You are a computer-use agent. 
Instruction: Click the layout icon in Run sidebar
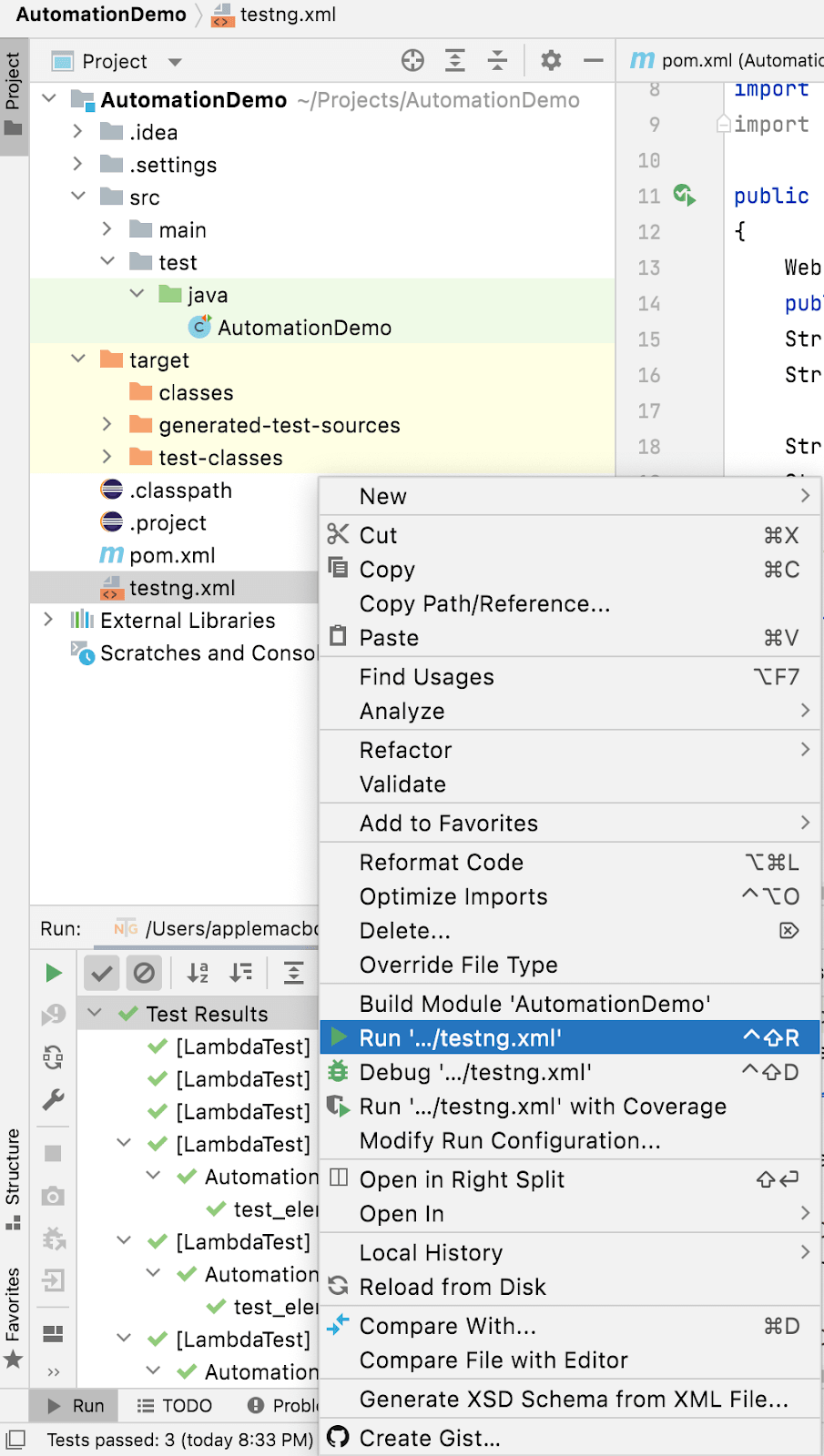coord(54,1334)
